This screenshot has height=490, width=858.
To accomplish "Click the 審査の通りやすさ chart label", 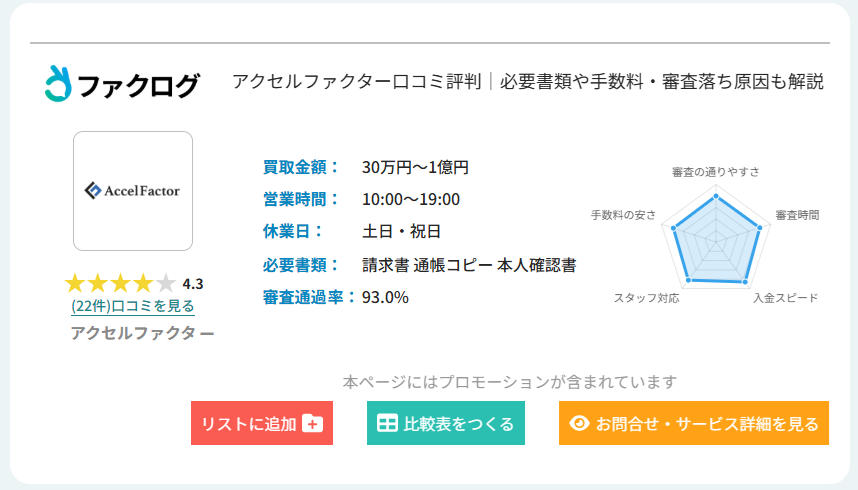I will click(715, 172).
